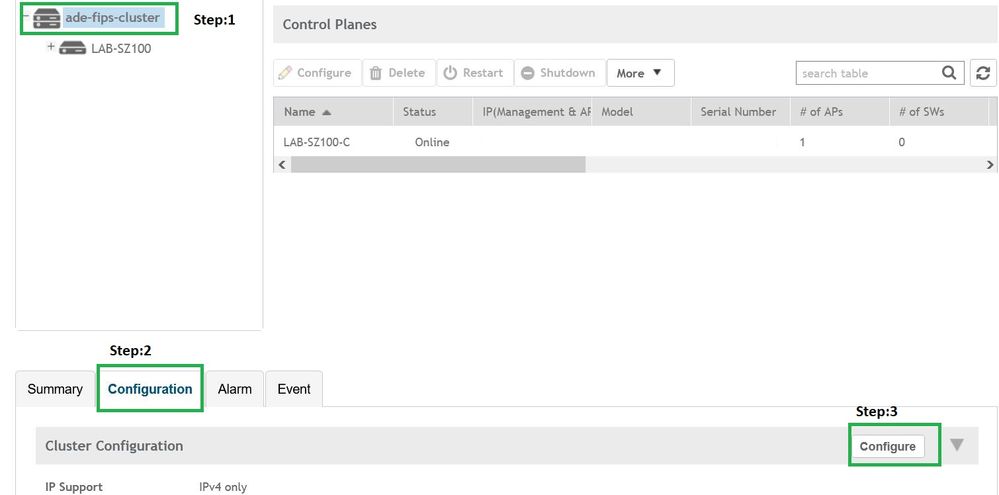The image size is (999, 495).
Task: Collapse the Cluster Configuration section arrow
Action: click(x=957, y=445)
